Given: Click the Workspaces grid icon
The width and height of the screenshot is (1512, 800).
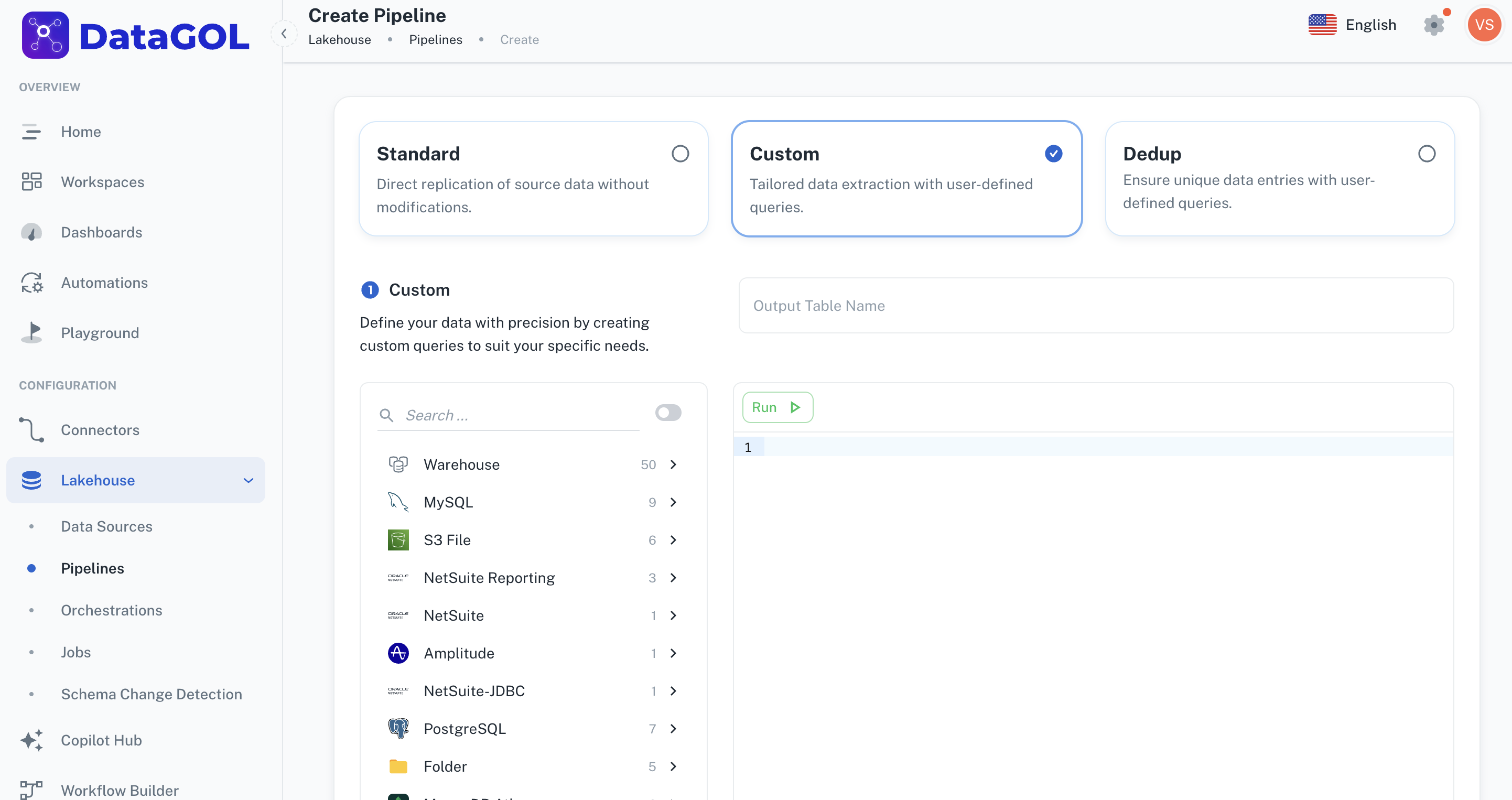Looking at the screenshot, I should pos(31,182).
